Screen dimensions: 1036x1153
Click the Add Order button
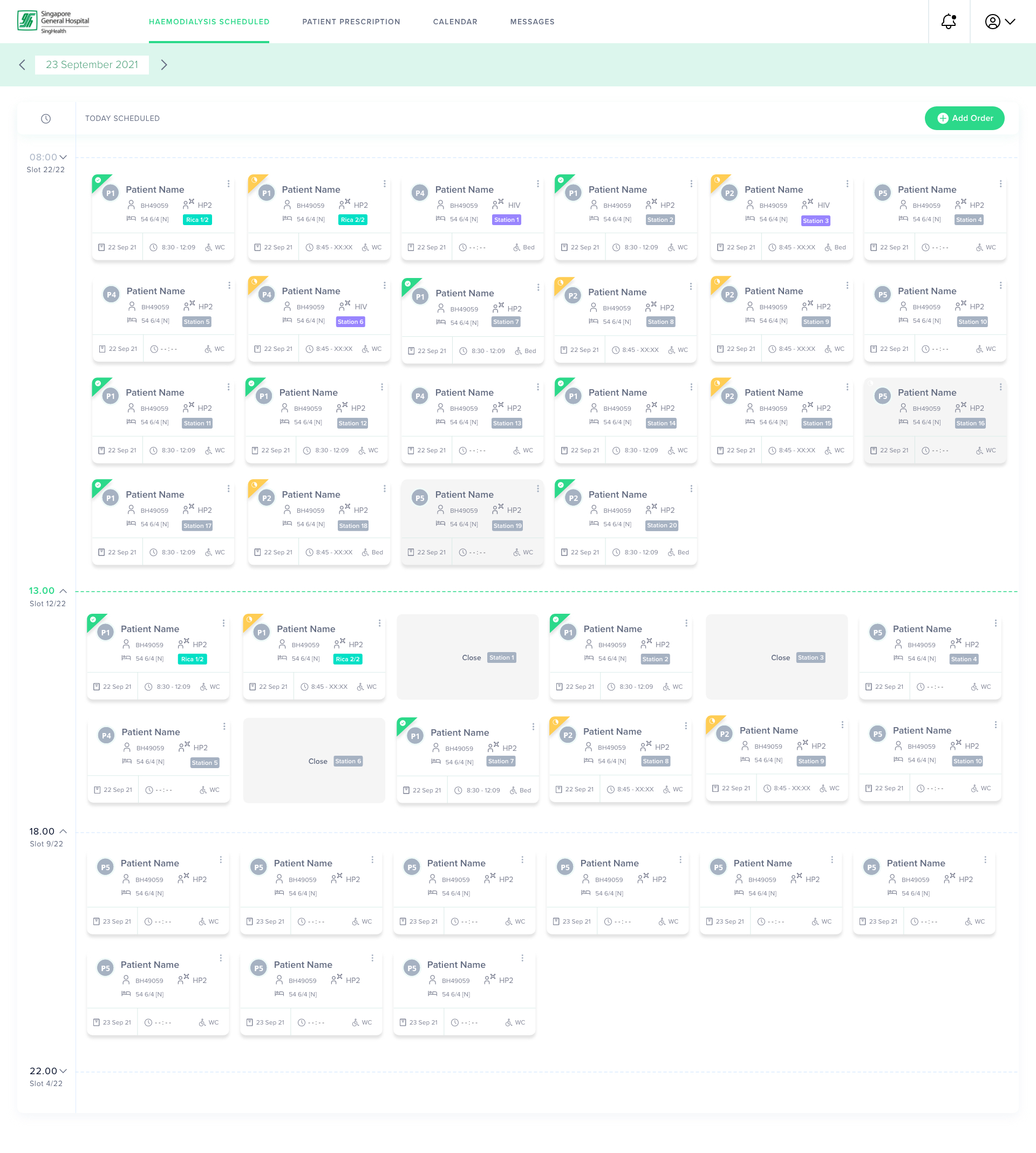coord(964,118)
